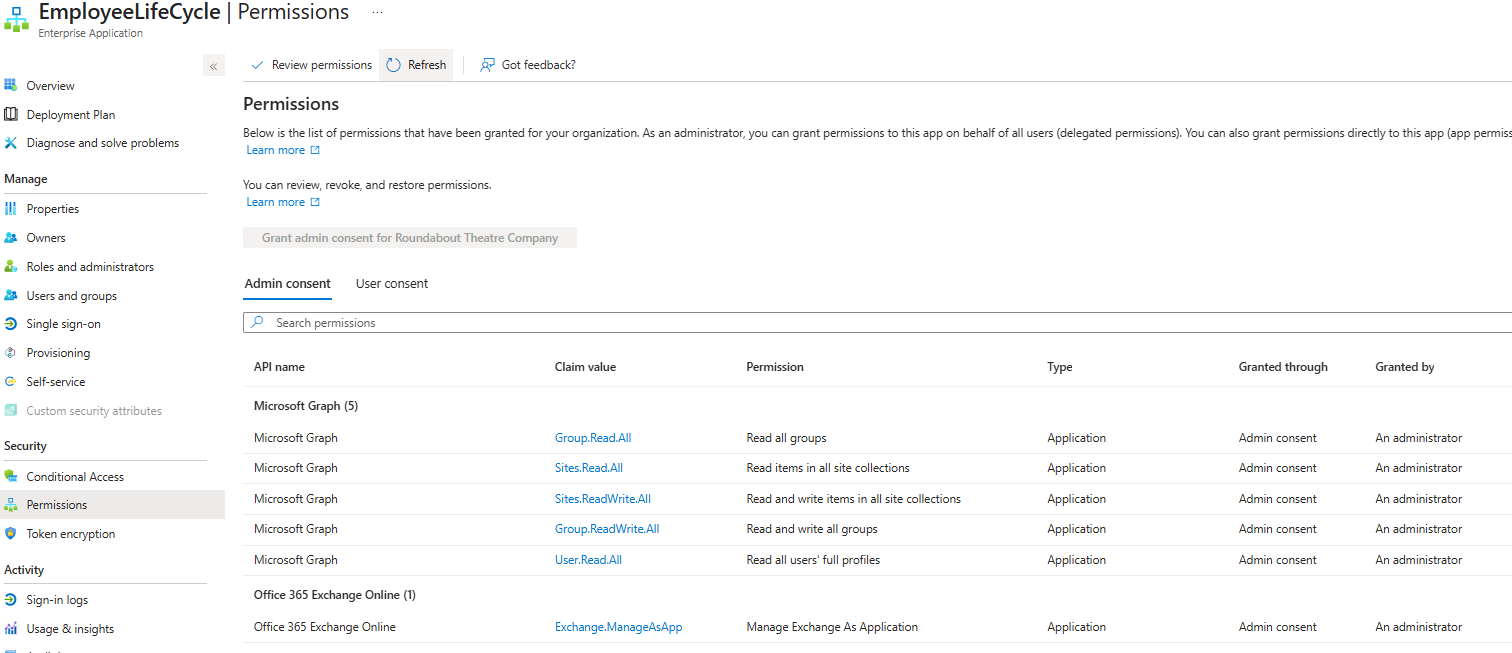Switch to the Admin consent tab

[287, 284]
